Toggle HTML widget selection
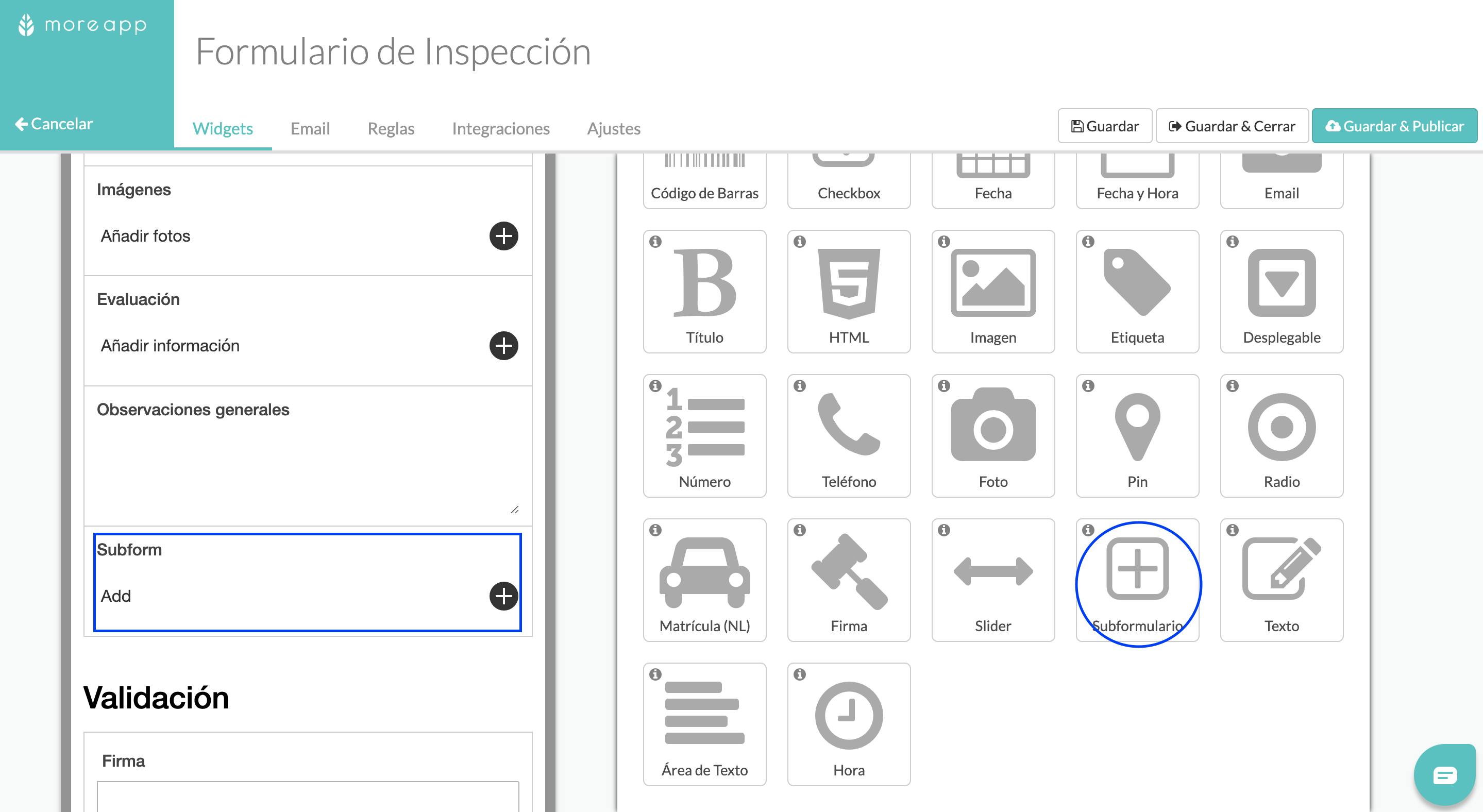Image resolution: width=1483 pixels, height=812 pixels. click(849, 291)
